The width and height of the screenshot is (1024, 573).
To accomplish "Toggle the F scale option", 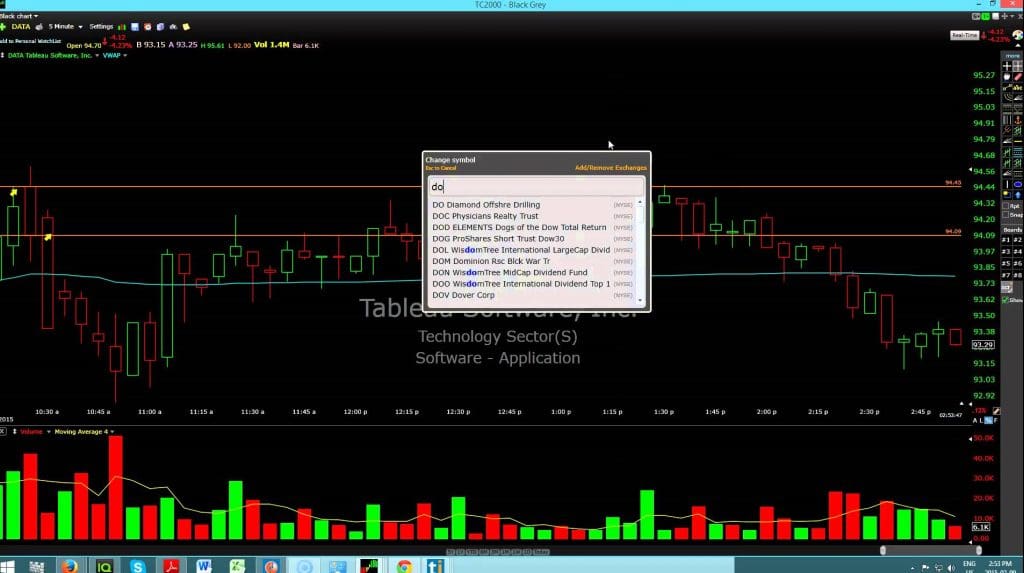I will pos(996,421).
